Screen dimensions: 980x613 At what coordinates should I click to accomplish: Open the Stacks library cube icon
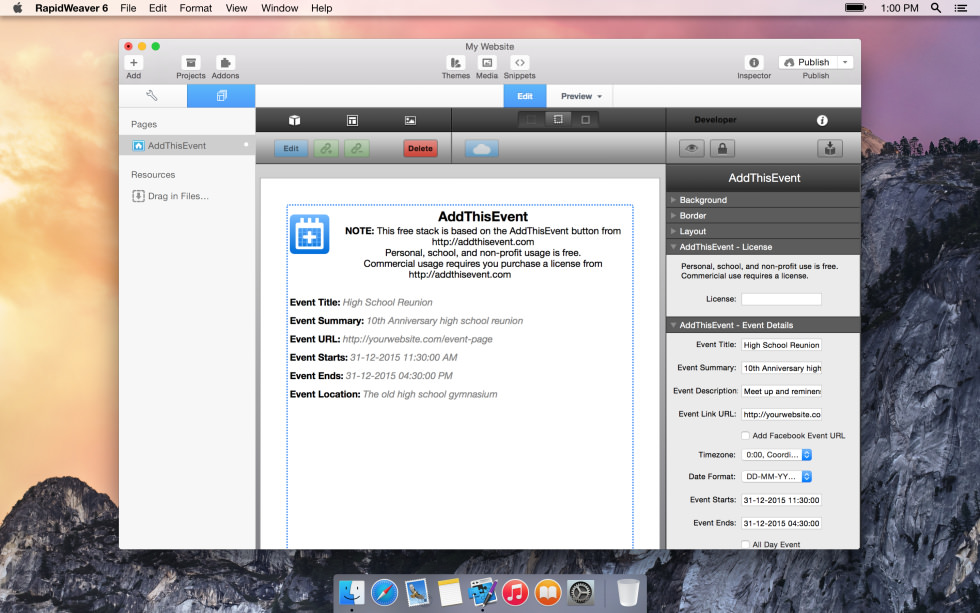294,120
